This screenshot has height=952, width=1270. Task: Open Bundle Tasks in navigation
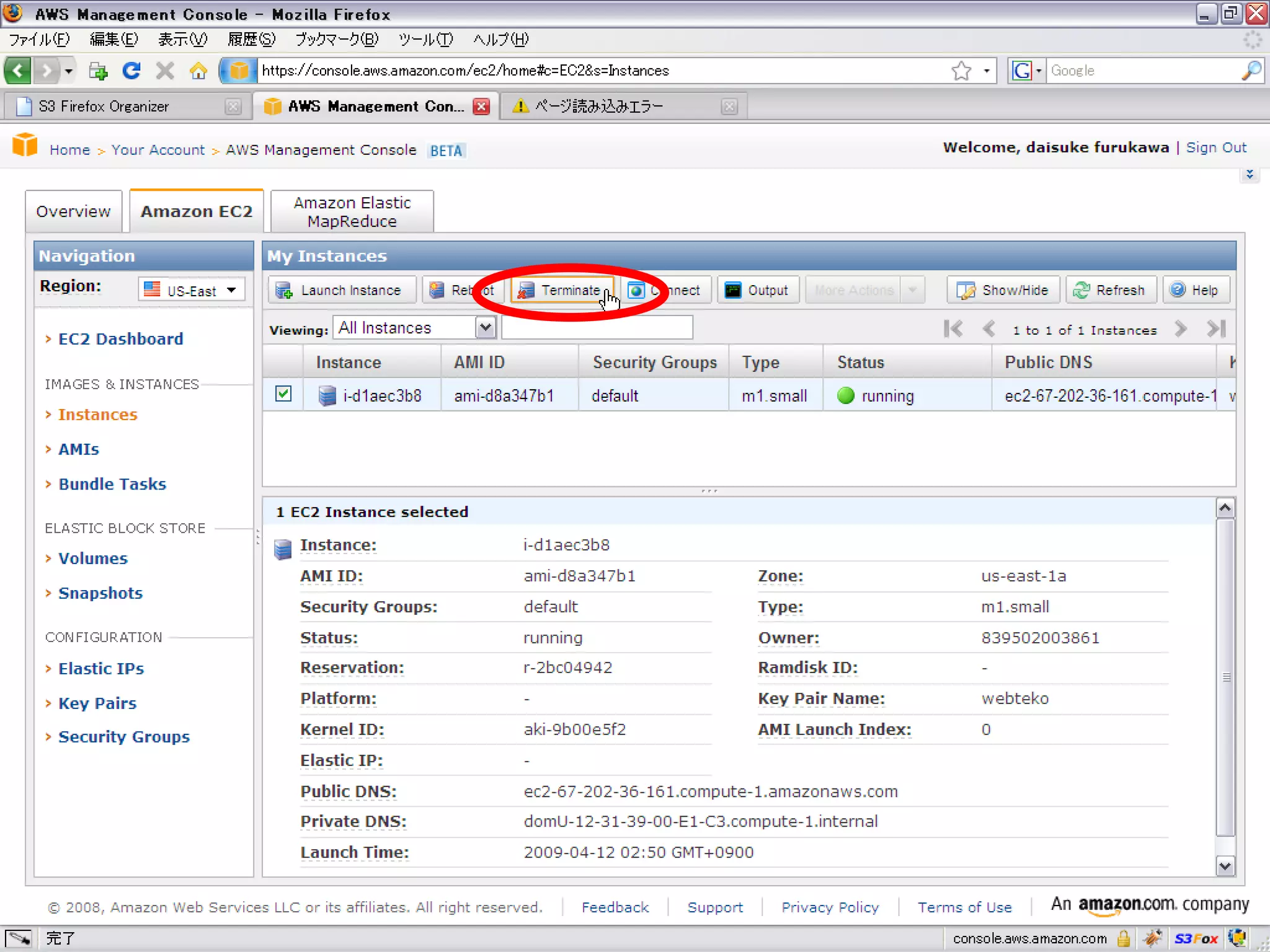[112, 484]
